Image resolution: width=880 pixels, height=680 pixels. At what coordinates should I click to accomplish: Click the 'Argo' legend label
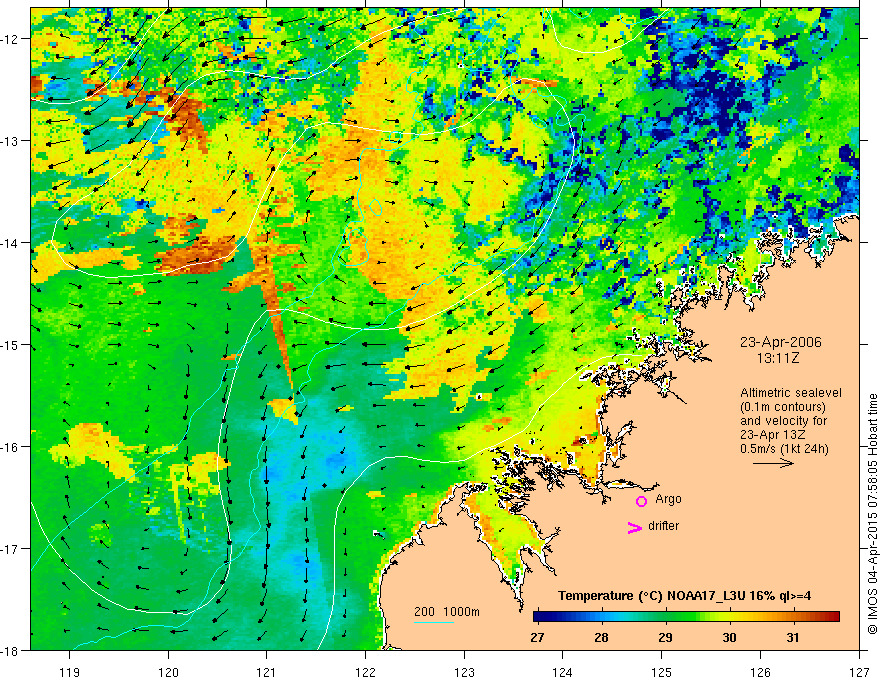(668, 499)
